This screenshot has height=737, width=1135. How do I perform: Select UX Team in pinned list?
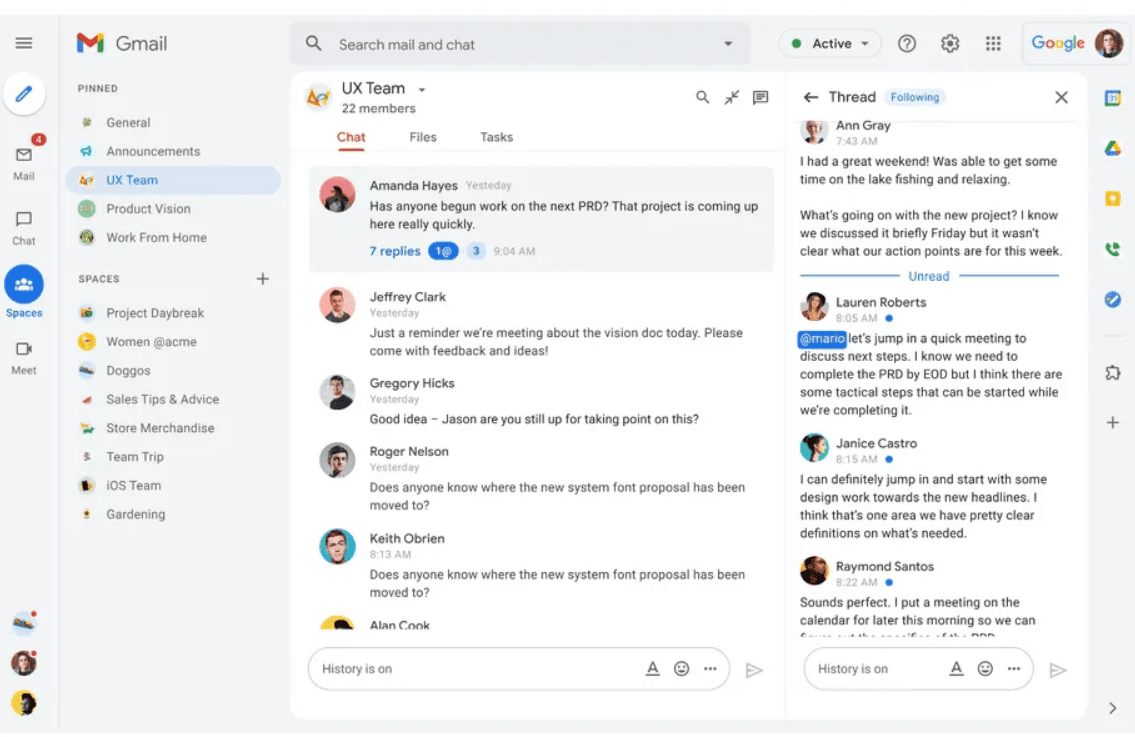[x=173, y=180]
